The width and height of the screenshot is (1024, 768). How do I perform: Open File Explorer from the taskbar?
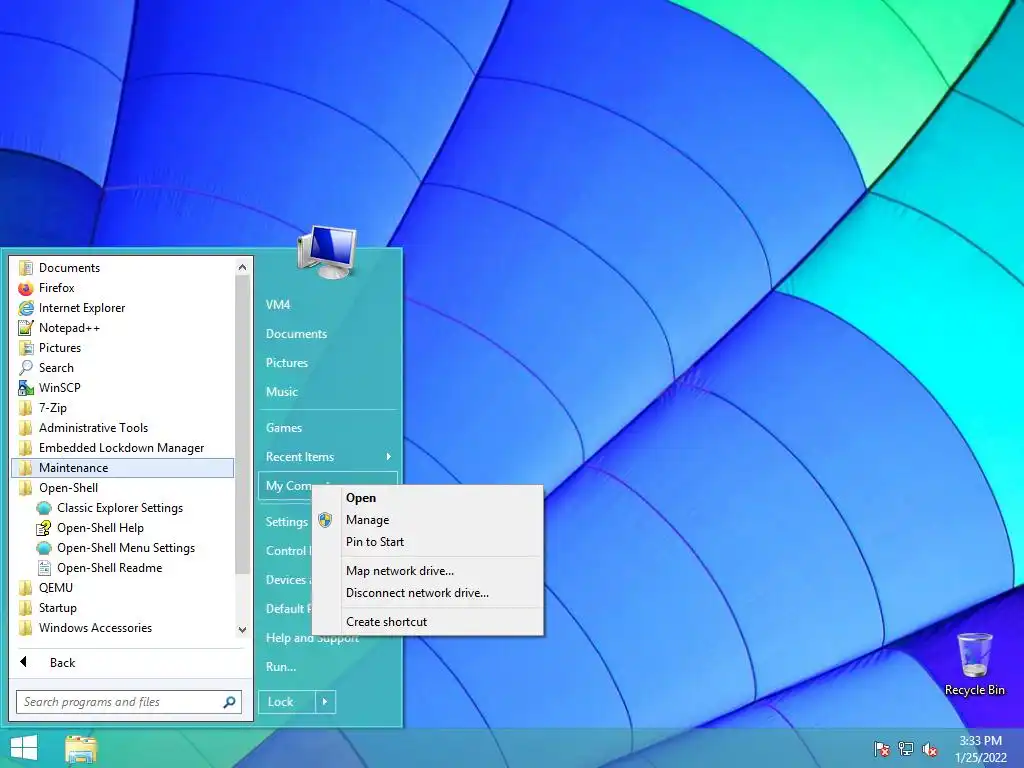81,749
